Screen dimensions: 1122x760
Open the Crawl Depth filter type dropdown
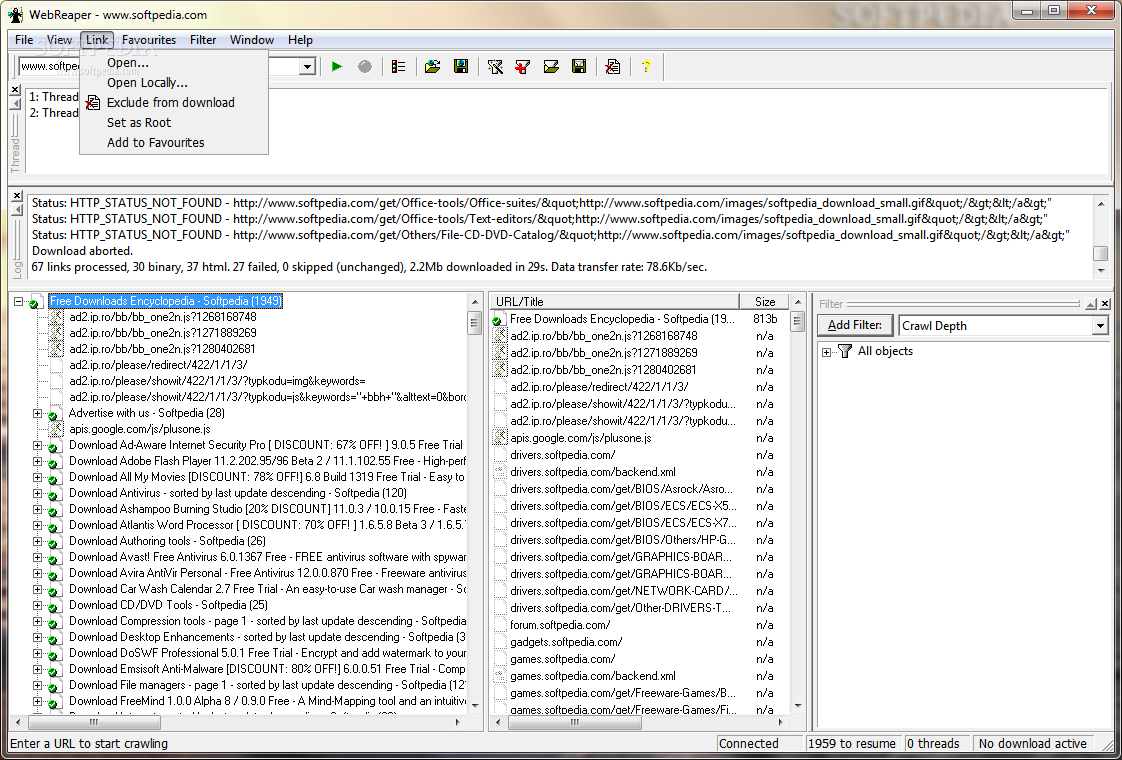[x=1100, y=326]
